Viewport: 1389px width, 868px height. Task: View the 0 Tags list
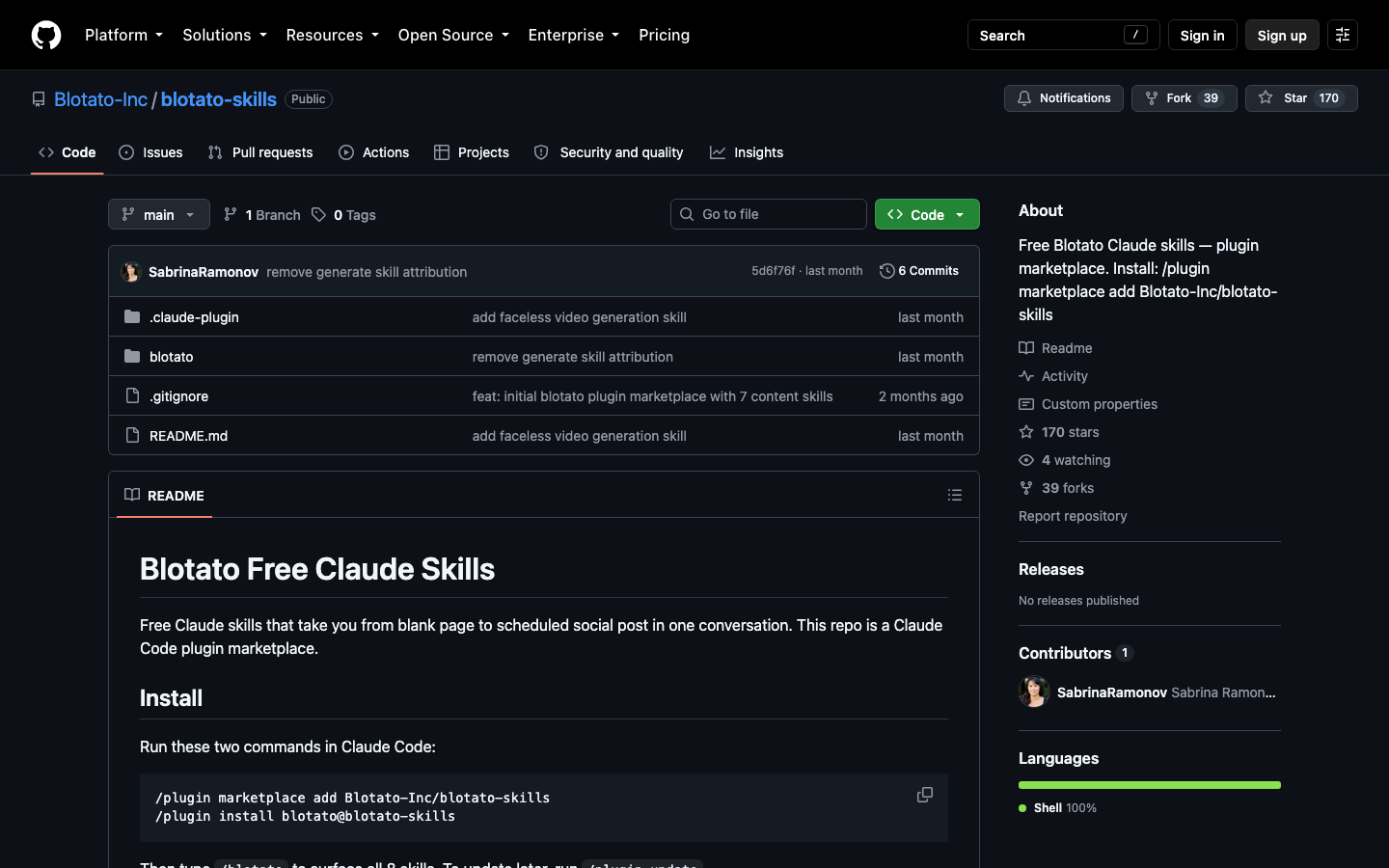(343, 215)
